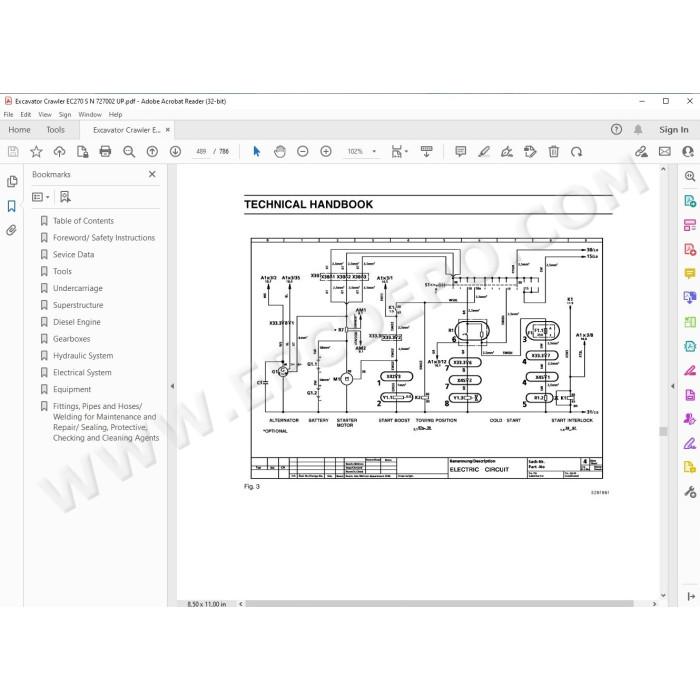Screen dimensions: 700x700
Task: Open the View menu
Action: point(45,115)
